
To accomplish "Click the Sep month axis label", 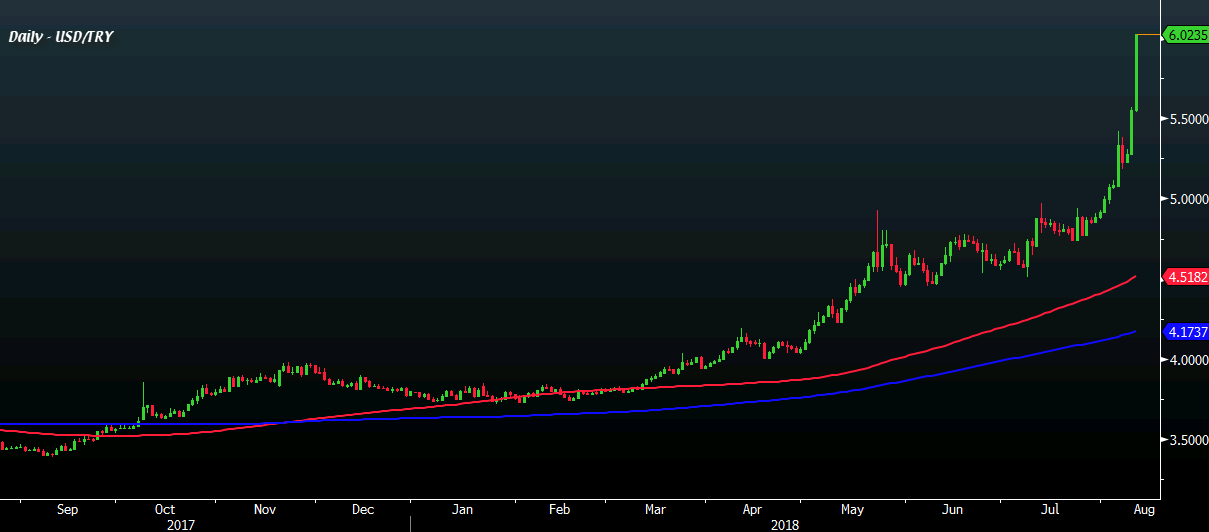I will tap(67, 510).
